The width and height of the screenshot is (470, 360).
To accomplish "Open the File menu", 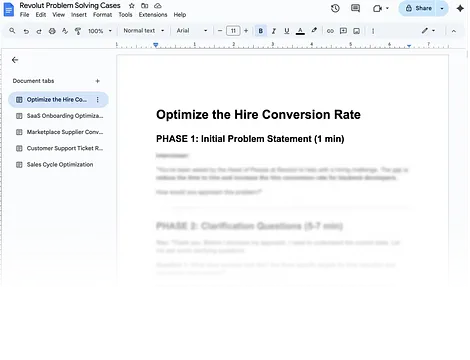I will point(24,15).
